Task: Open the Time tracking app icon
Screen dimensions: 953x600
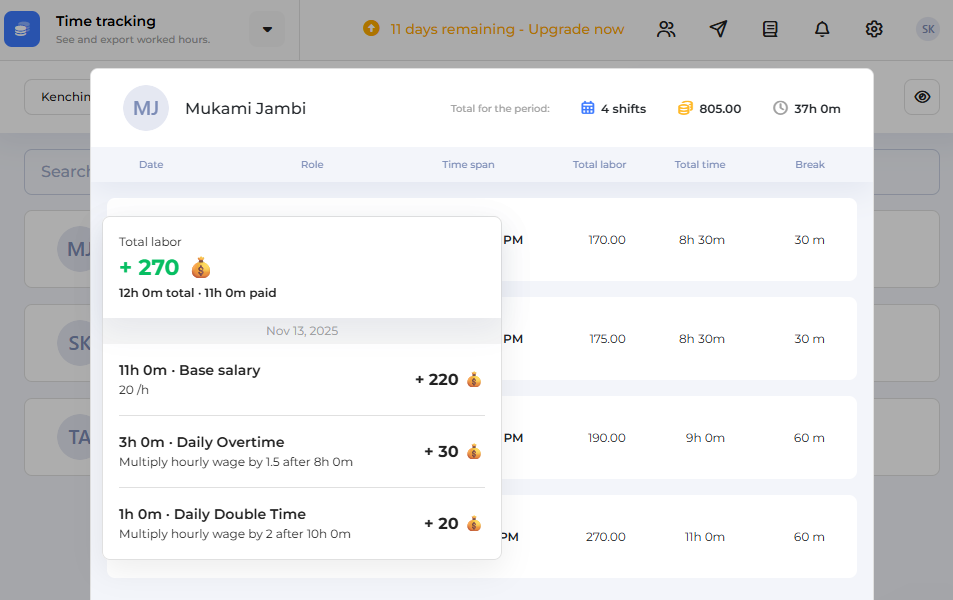Action: [22, 29]
